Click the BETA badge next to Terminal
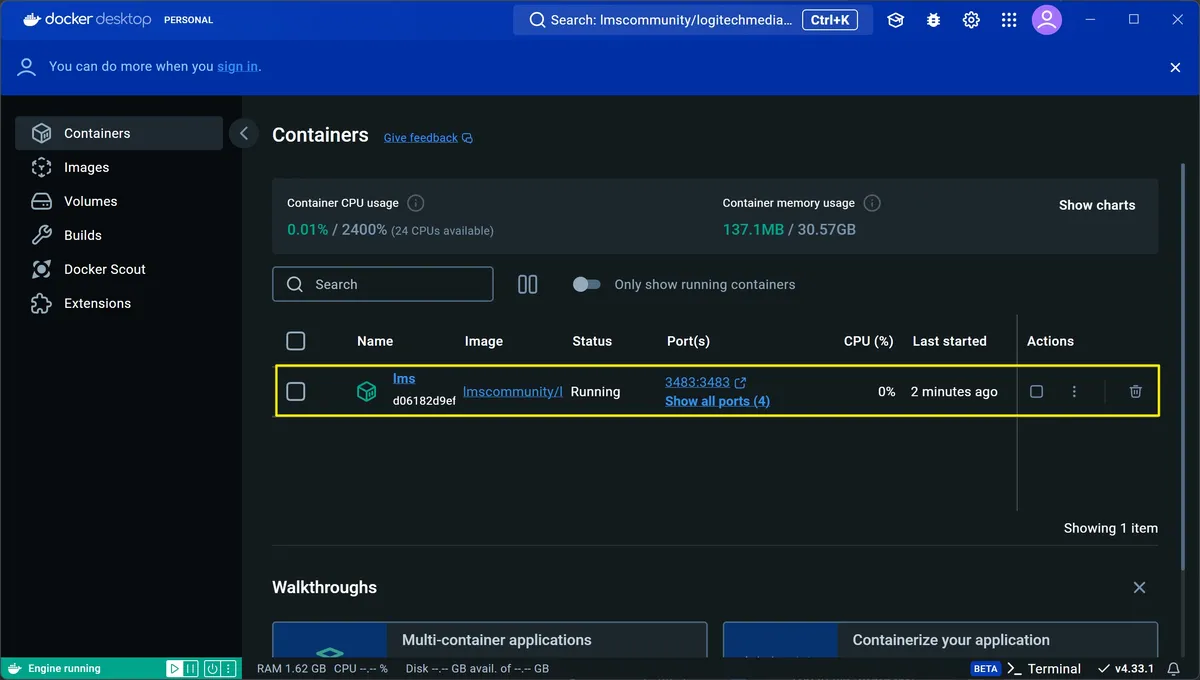This screenshot has height=680, width=1200. pos(985,669)
